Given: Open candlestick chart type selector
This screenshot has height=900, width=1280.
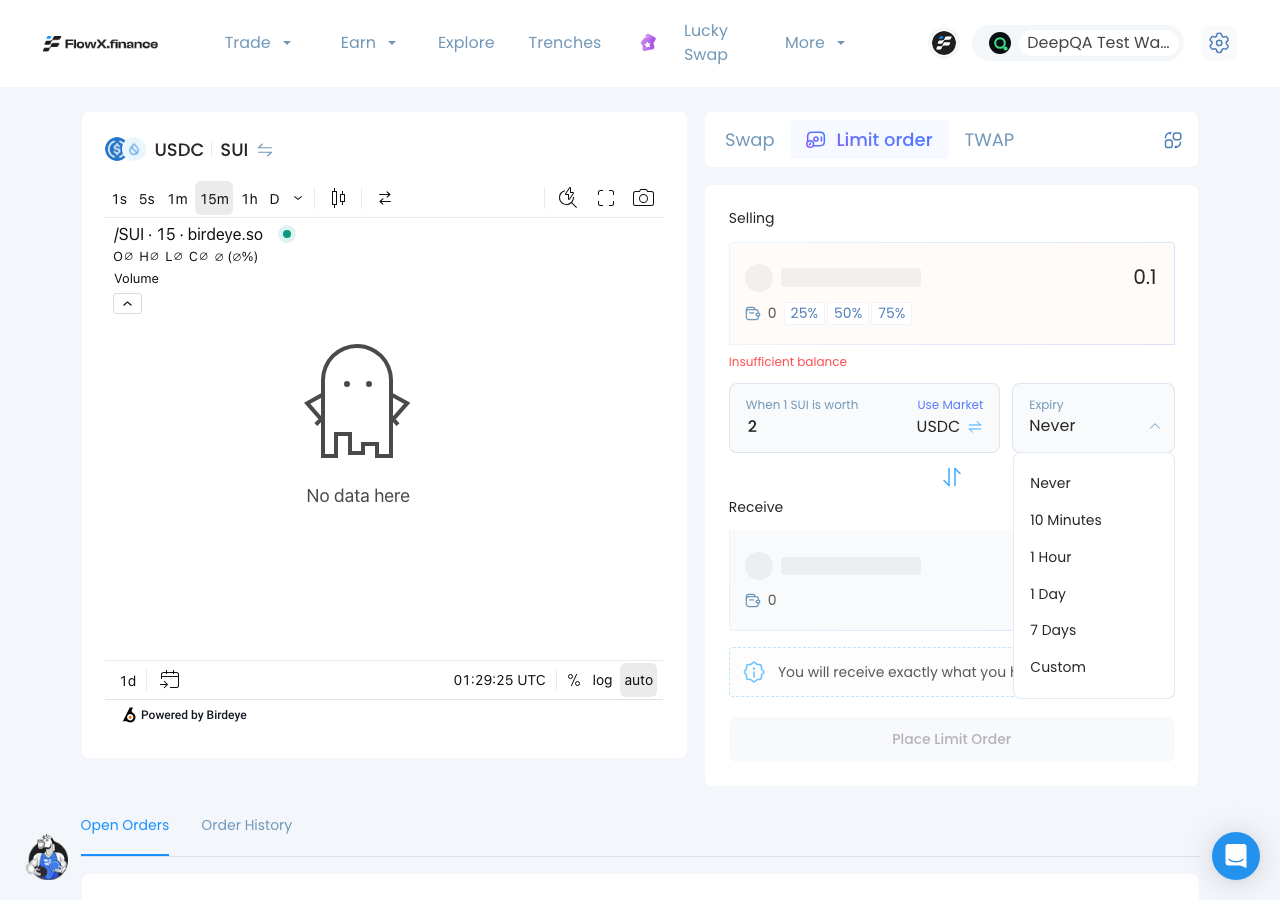Looking at the screenshot, I should pyautogui.click(x=338, y=198).
